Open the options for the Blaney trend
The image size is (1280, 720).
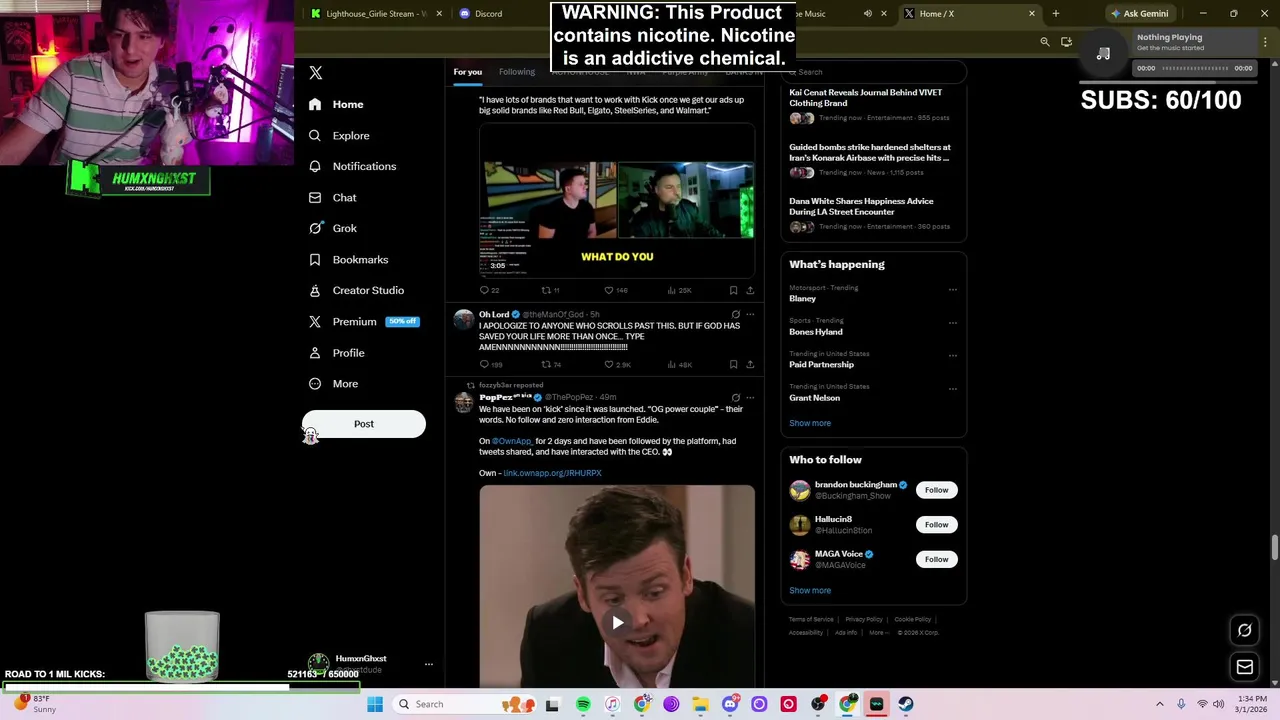[952, 290]
